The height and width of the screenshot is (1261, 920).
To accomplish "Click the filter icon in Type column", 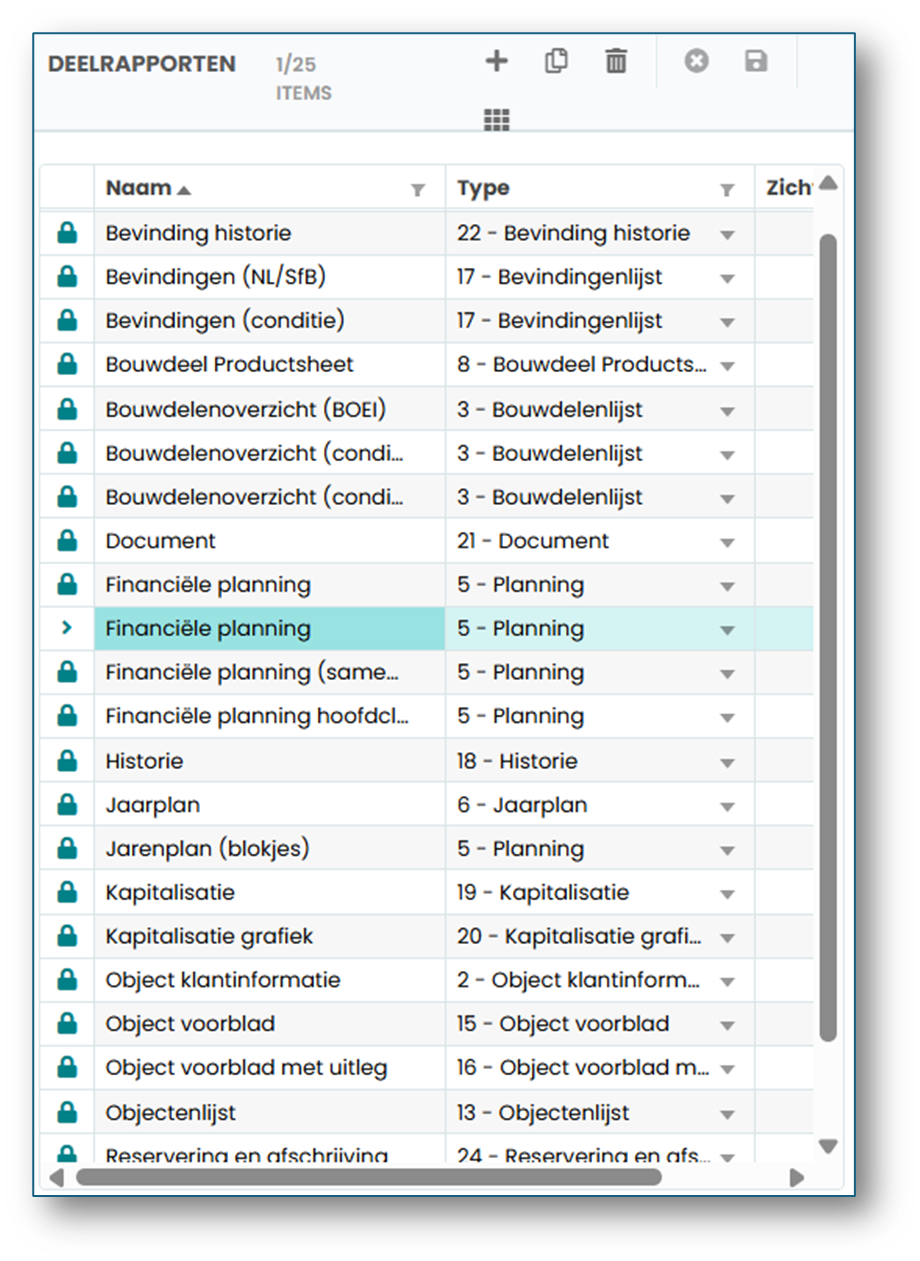I will [x=727, y=190].
